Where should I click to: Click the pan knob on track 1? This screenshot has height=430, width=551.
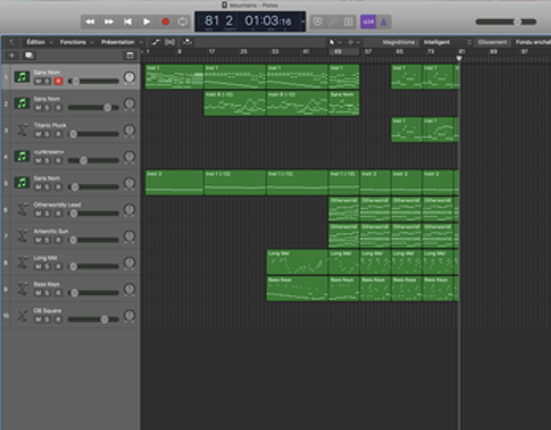(x=129, y=77)
